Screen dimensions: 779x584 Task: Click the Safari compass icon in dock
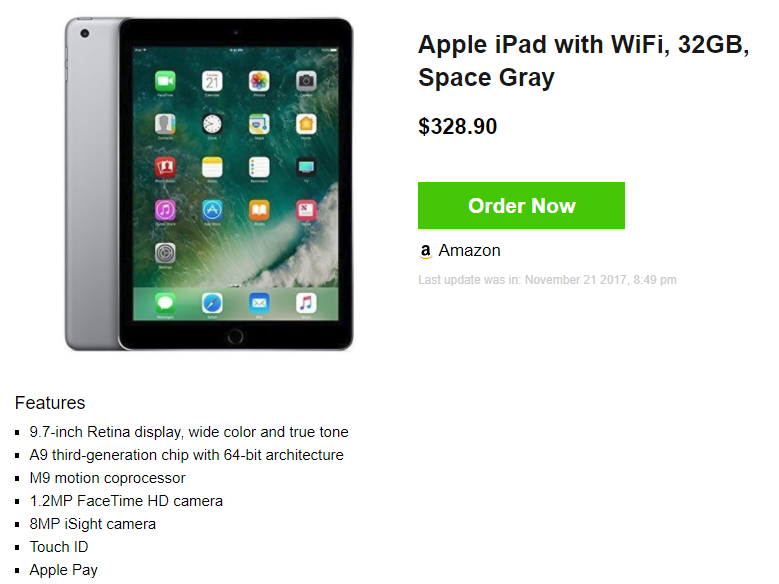(212, 303)
